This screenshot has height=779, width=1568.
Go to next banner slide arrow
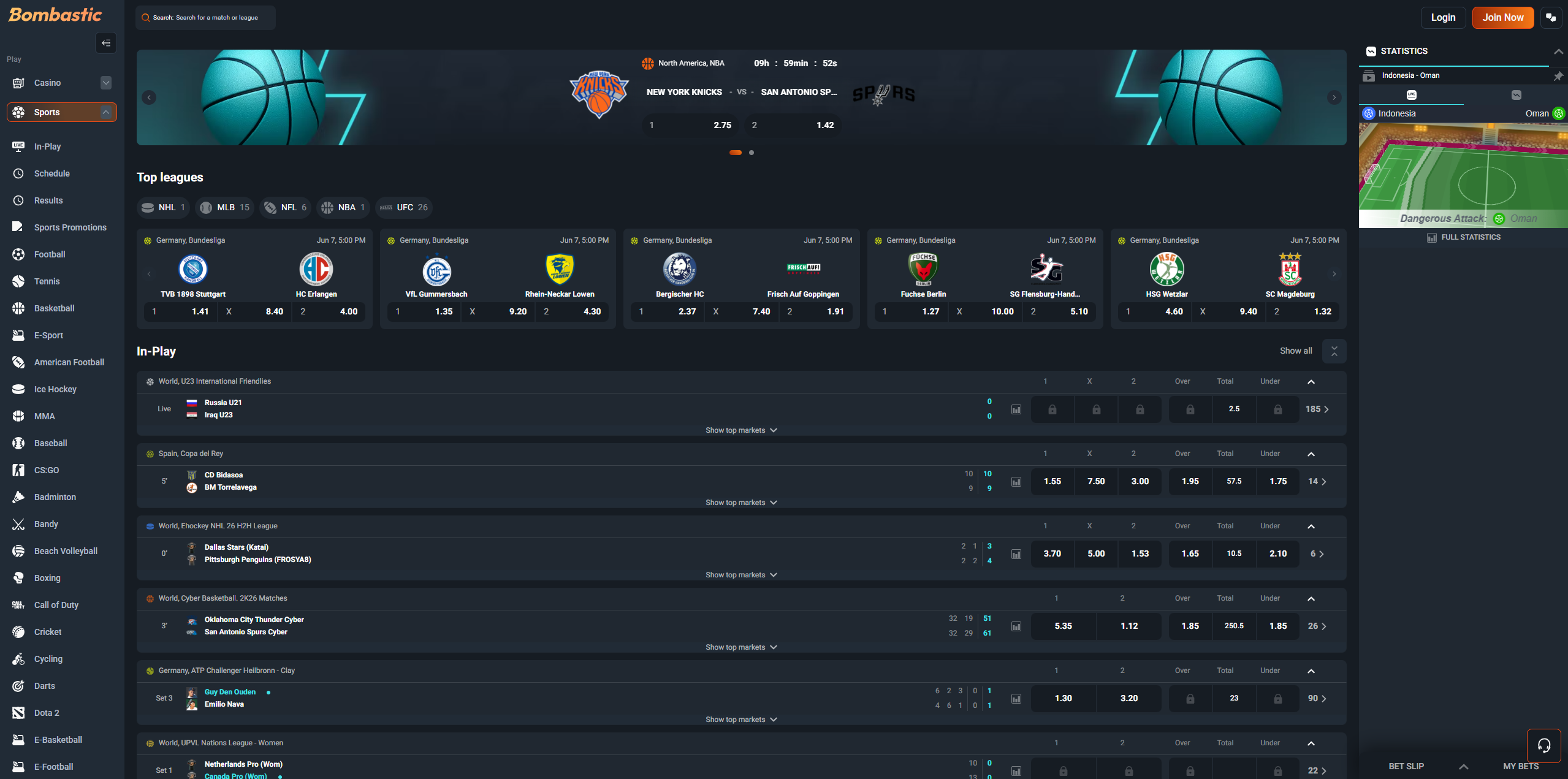click(1334, 97)
